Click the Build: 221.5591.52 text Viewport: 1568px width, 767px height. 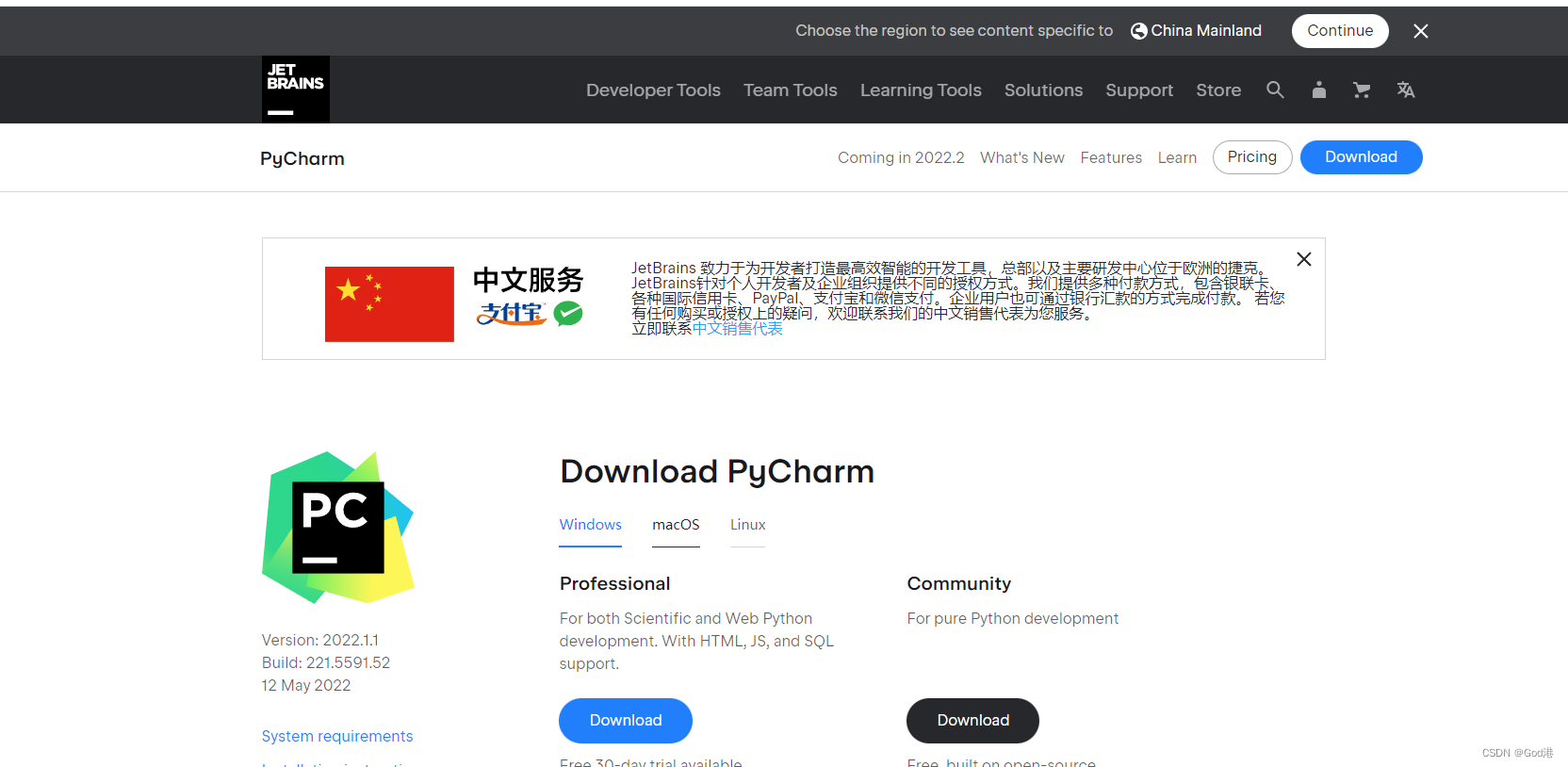coord(326,662)
